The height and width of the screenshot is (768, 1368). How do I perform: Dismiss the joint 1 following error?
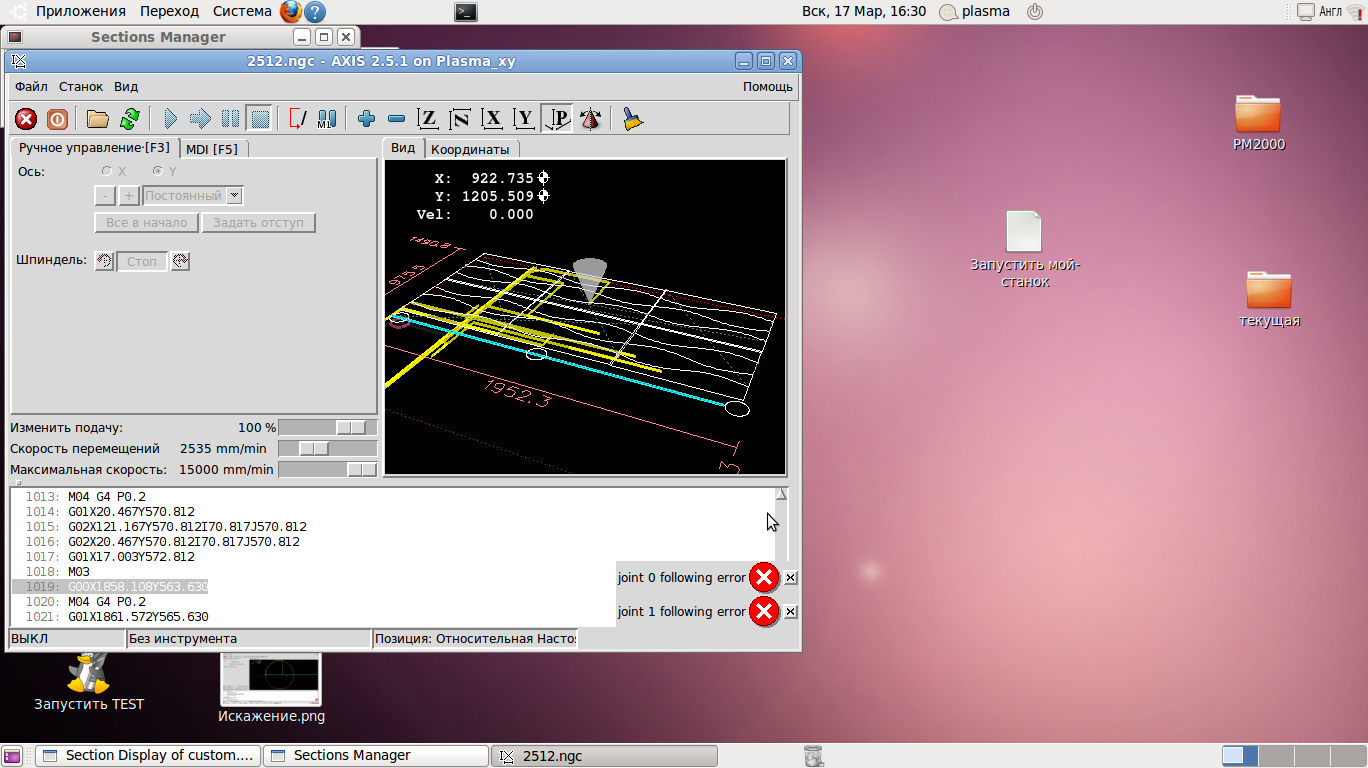pos(790,611)
